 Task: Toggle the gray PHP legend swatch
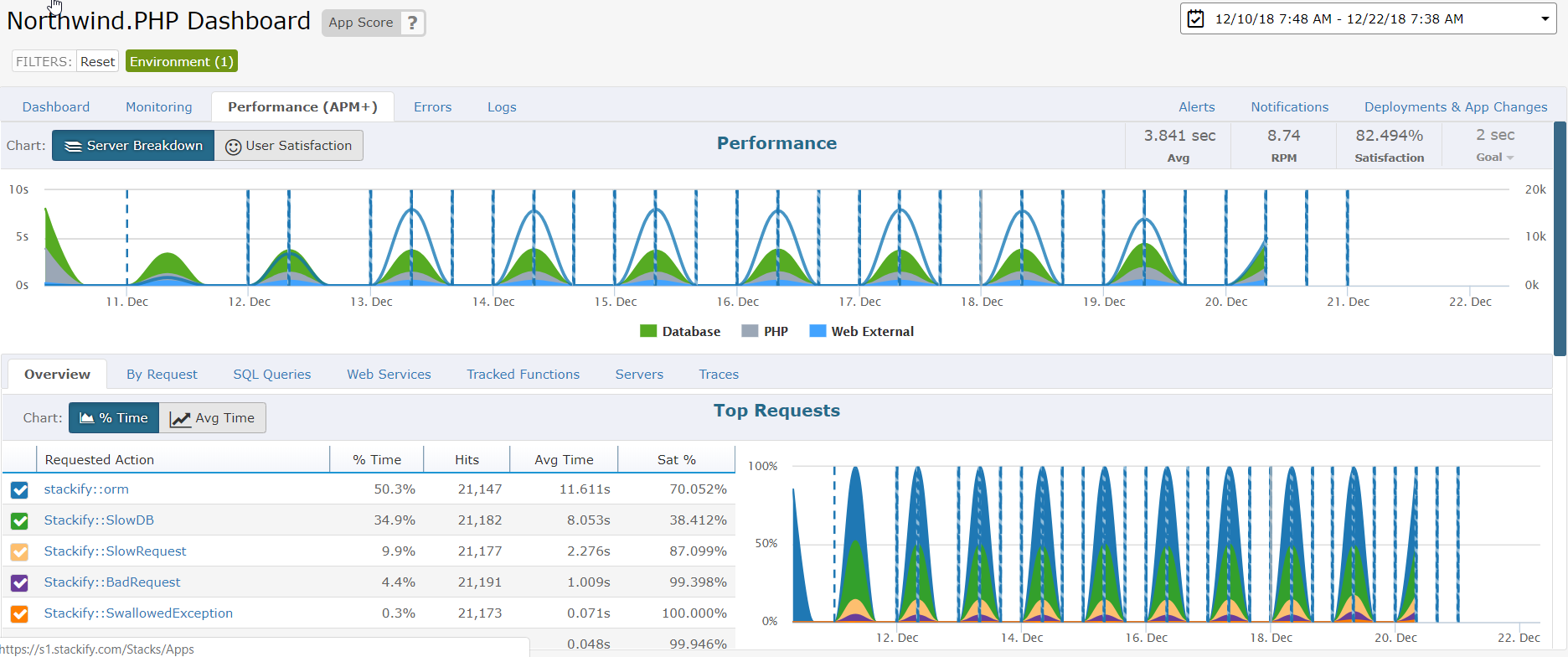pos(750,331)
